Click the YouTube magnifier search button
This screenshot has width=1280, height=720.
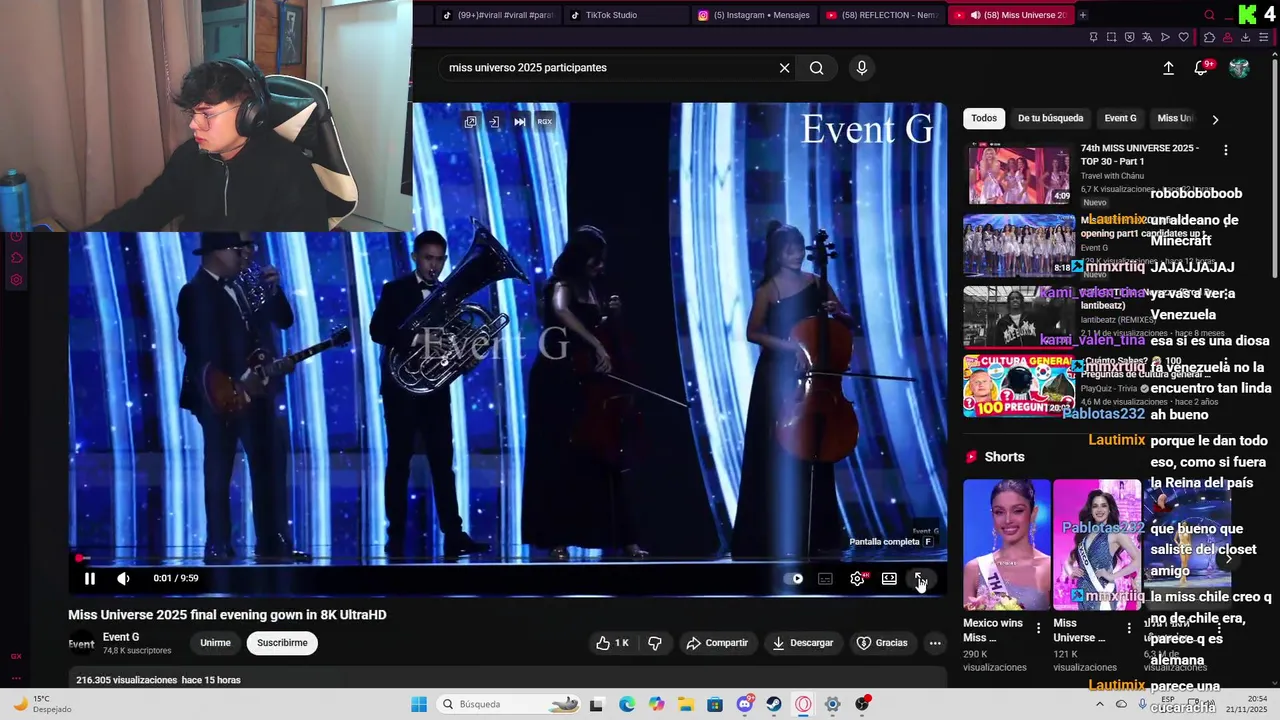tap(817, 68)
